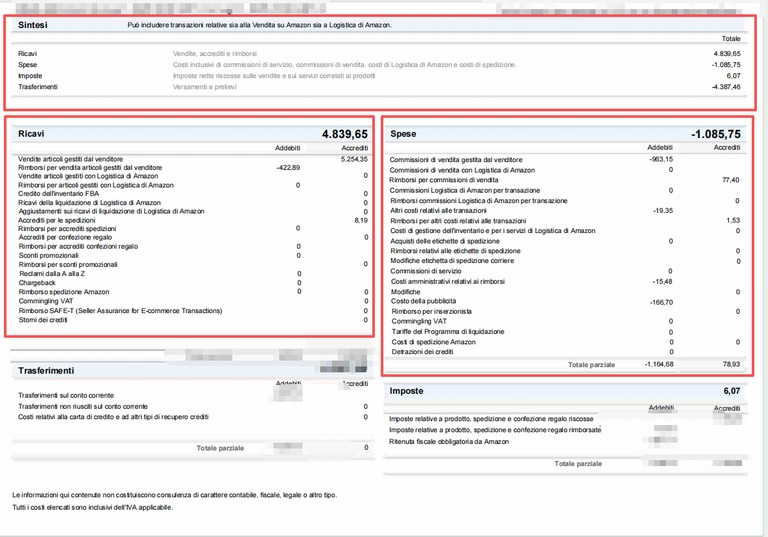Select the Trasferimenti row in the Sintesi table
The height and width of the screenshot is (537, 768).
(379, 87)
